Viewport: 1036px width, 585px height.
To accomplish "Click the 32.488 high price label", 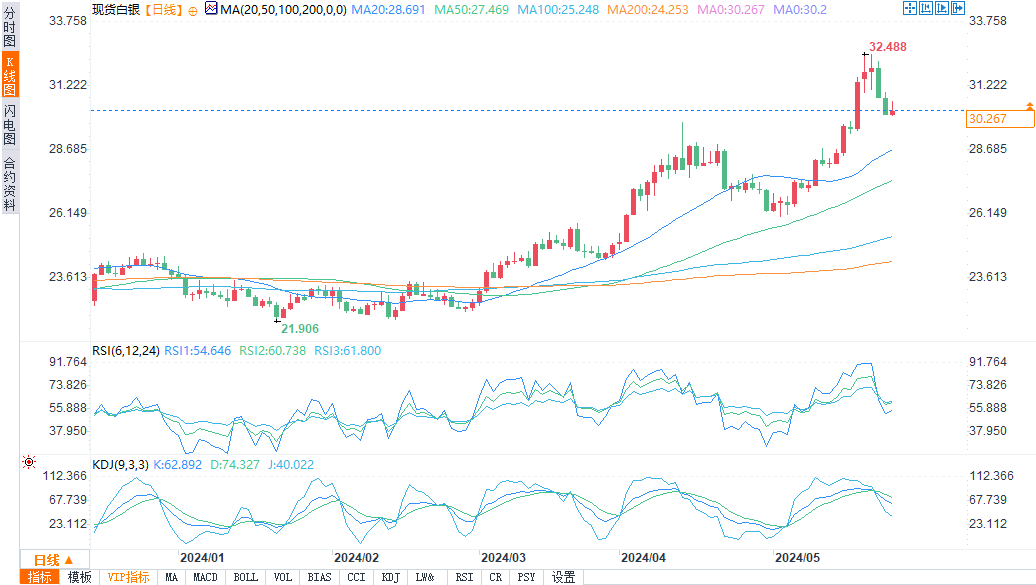I will tap(887, 46).
